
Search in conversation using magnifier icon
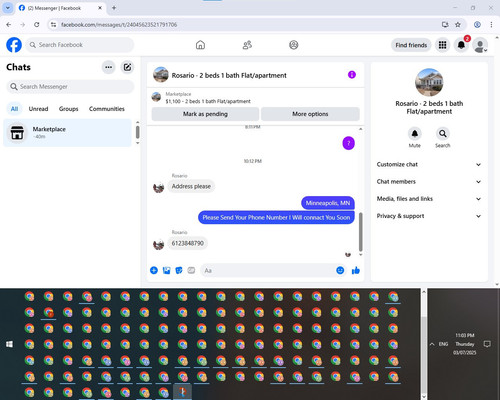pyautogui.click(x=443, y=134)
